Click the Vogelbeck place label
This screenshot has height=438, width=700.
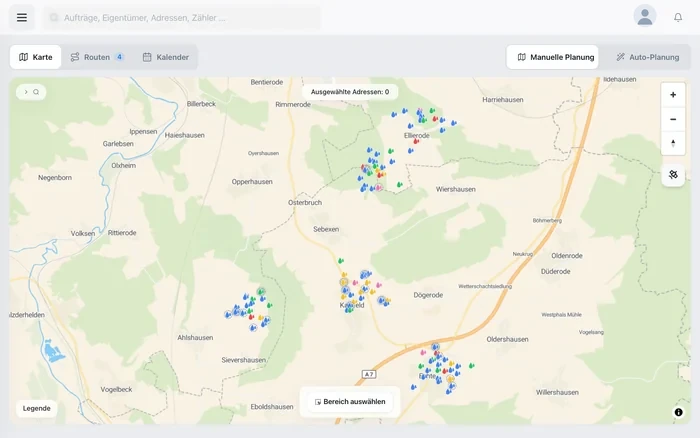[116, 389]
